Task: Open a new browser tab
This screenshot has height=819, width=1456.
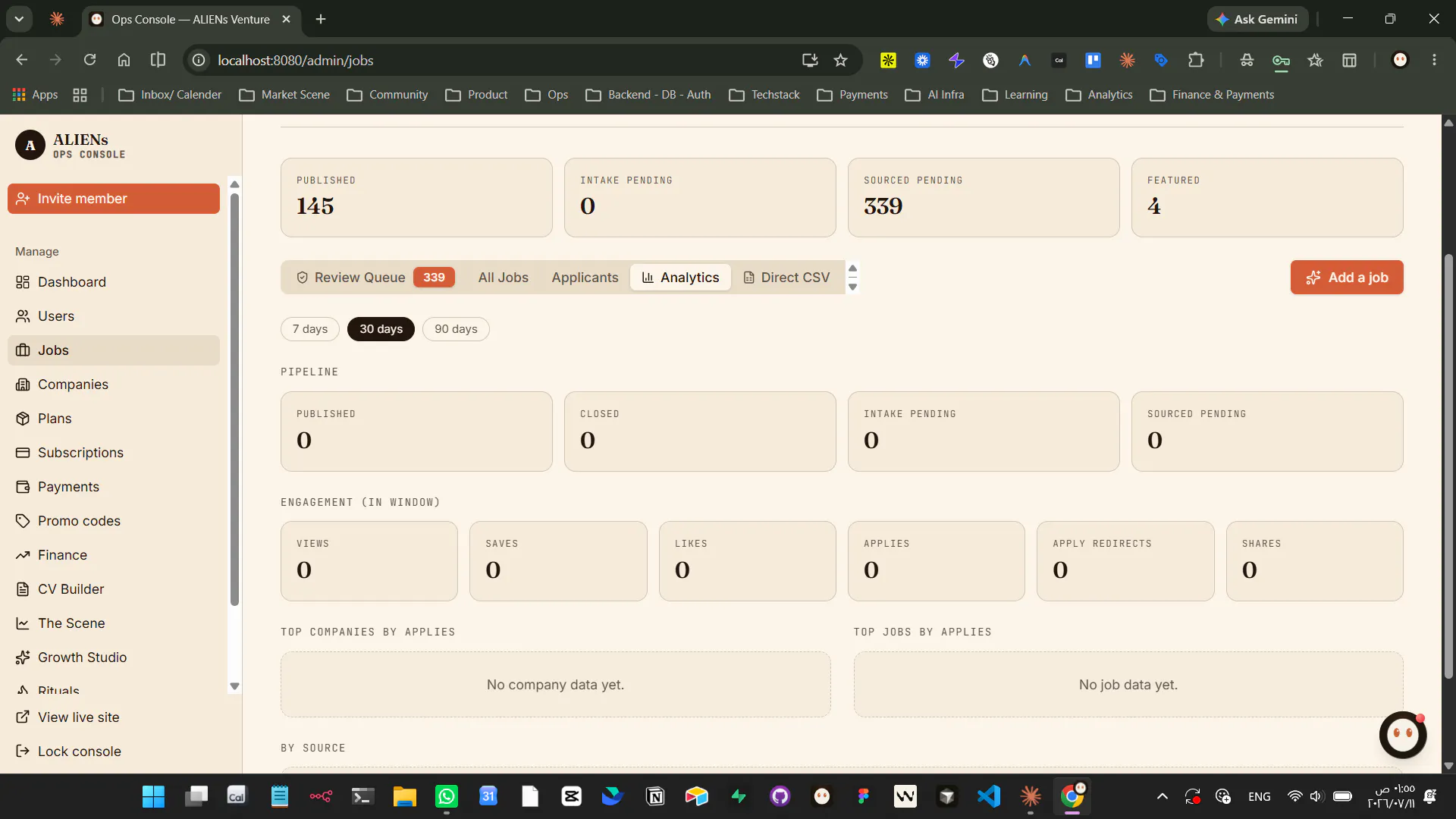Action: tap(321, 19)
